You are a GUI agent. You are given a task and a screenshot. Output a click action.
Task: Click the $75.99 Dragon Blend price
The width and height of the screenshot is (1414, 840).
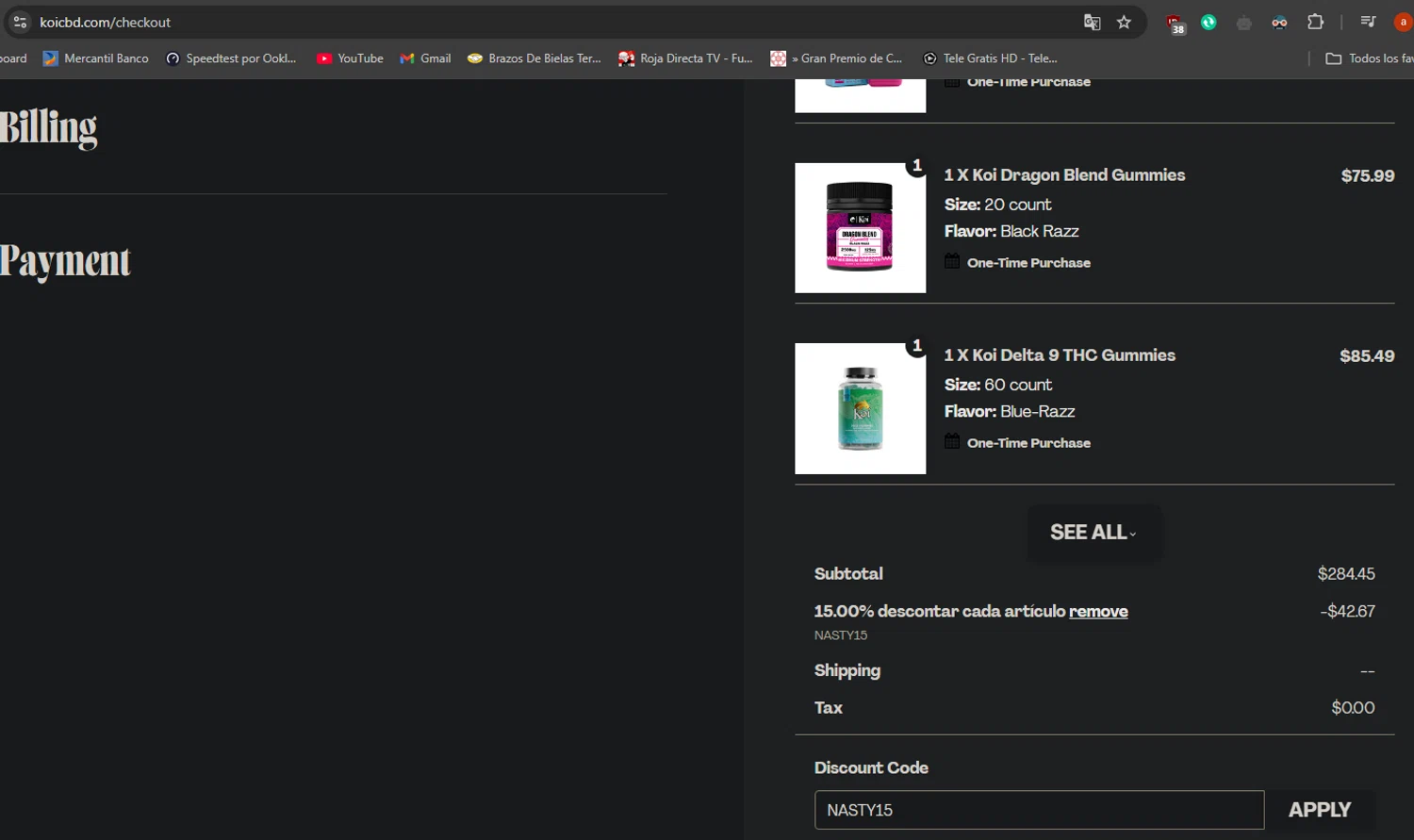[1368, 176]
